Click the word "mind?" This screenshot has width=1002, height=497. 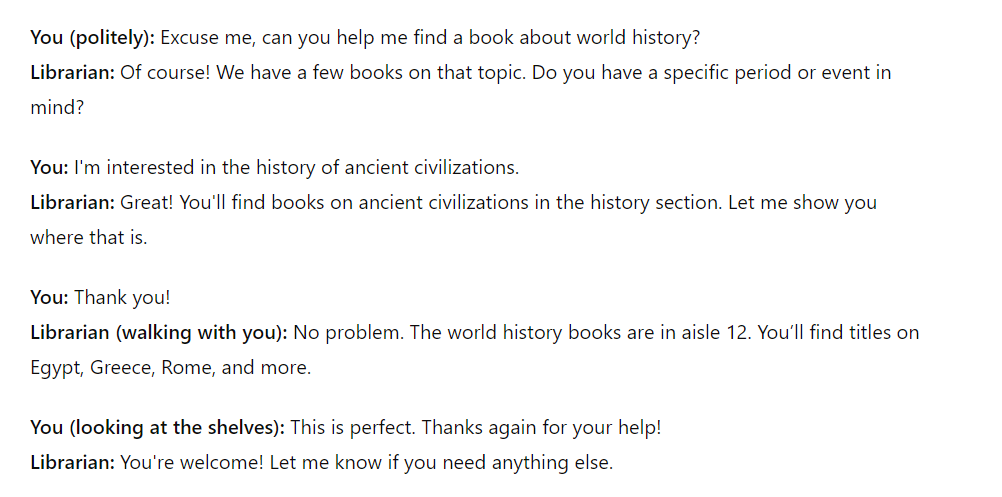57,107
